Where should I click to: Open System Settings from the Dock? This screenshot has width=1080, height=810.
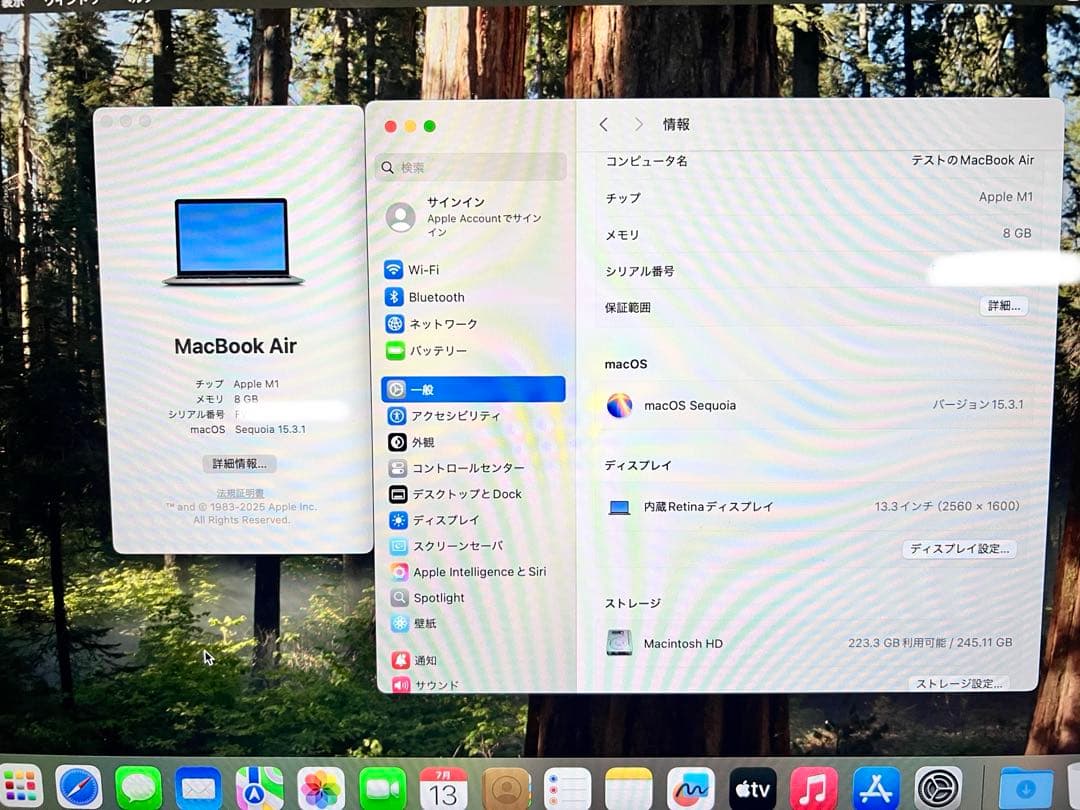[x=938, y=788]
